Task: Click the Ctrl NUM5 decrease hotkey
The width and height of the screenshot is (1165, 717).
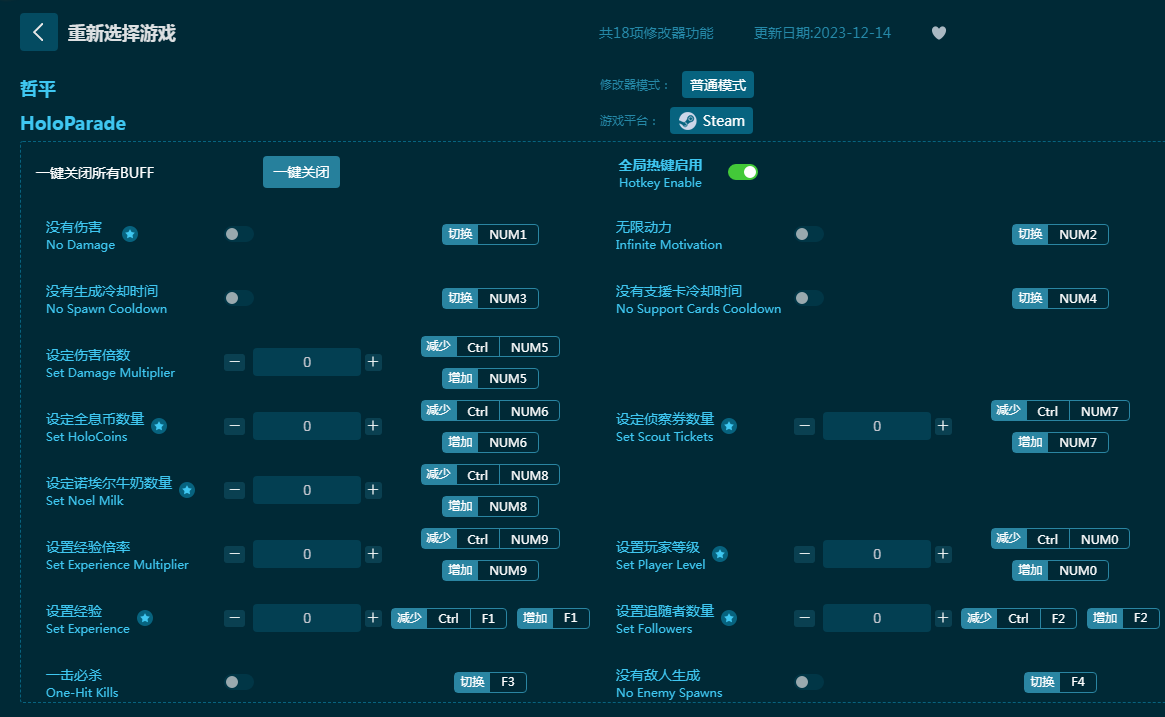Action: 490,347
